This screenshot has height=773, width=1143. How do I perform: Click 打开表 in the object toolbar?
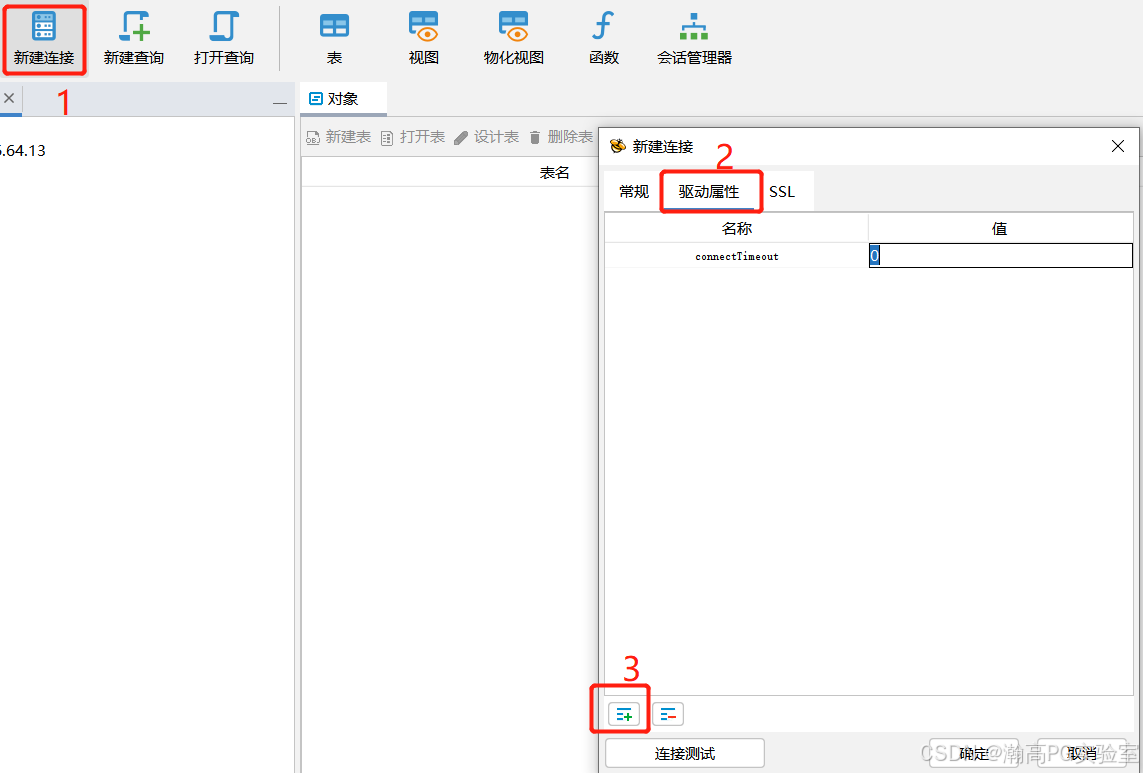[x=413, y=137]
